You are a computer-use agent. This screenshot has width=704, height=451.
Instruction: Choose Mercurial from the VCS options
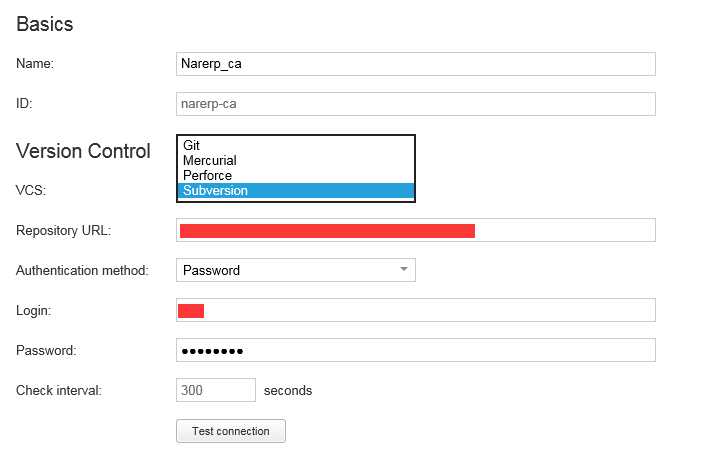210,160
